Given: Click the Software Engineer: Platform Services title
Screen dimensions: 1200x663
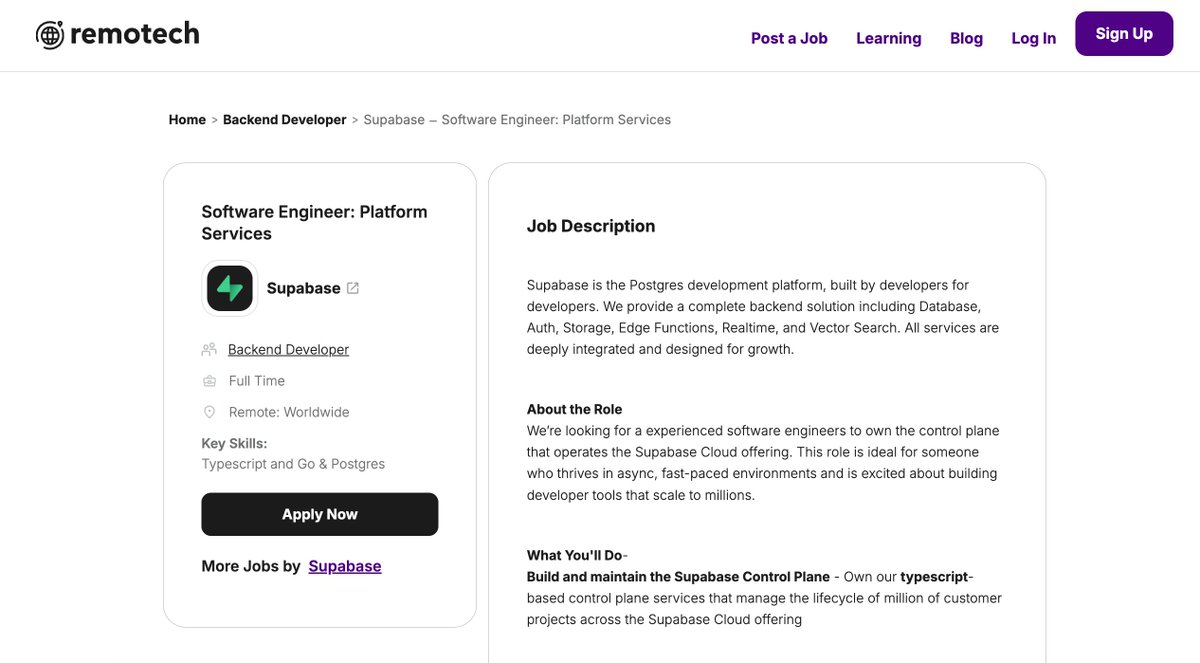Looking at the screenshot, I should point(314,222).
